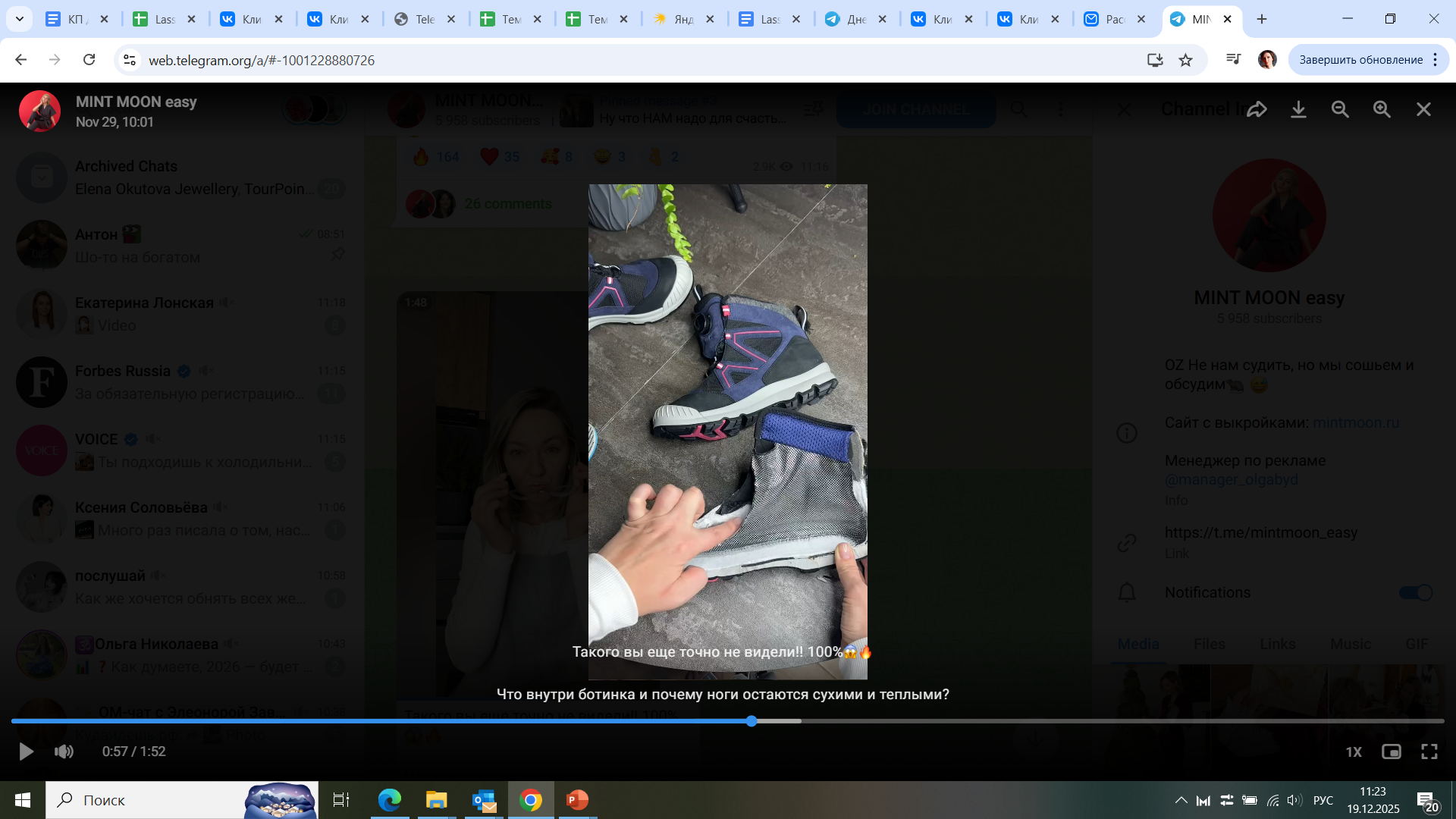The image size is (1456, 819).
Task: Open the tab search dropdown arrow
Action: (x=20, y=19)
